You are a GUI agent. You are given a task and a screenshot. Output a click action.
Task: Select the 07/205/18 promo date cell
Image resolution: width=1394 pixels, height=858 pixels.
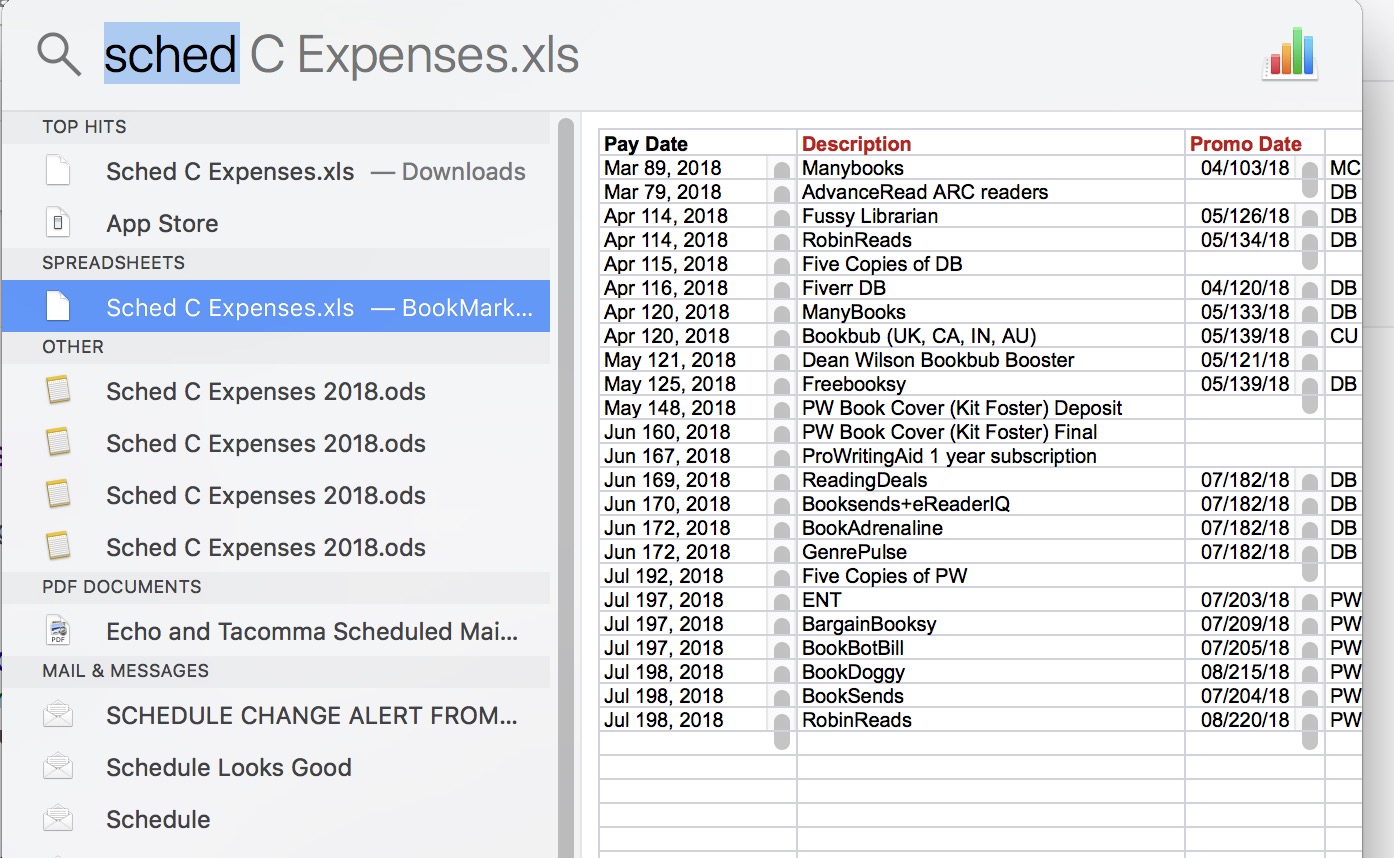pyautogui.click(x=1255, y=648)
